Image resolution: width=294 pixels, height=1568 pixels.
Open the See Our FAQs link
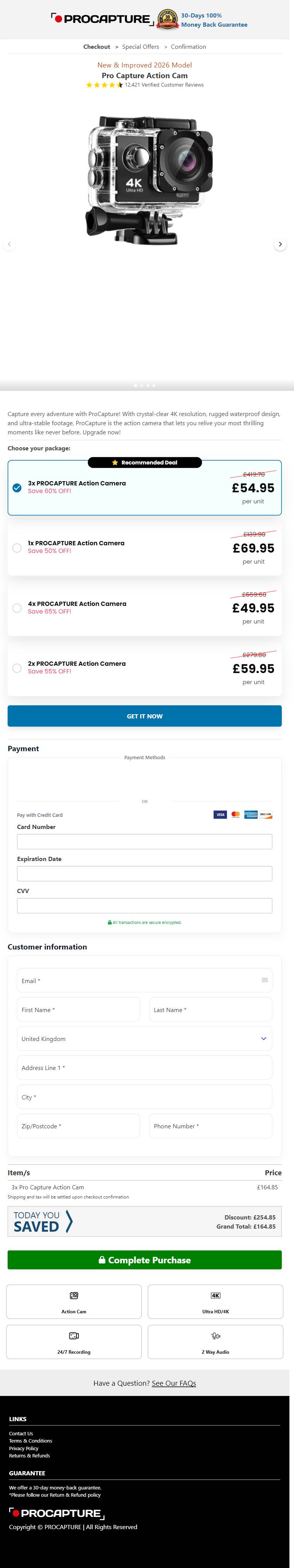(x=174, y=1383)
